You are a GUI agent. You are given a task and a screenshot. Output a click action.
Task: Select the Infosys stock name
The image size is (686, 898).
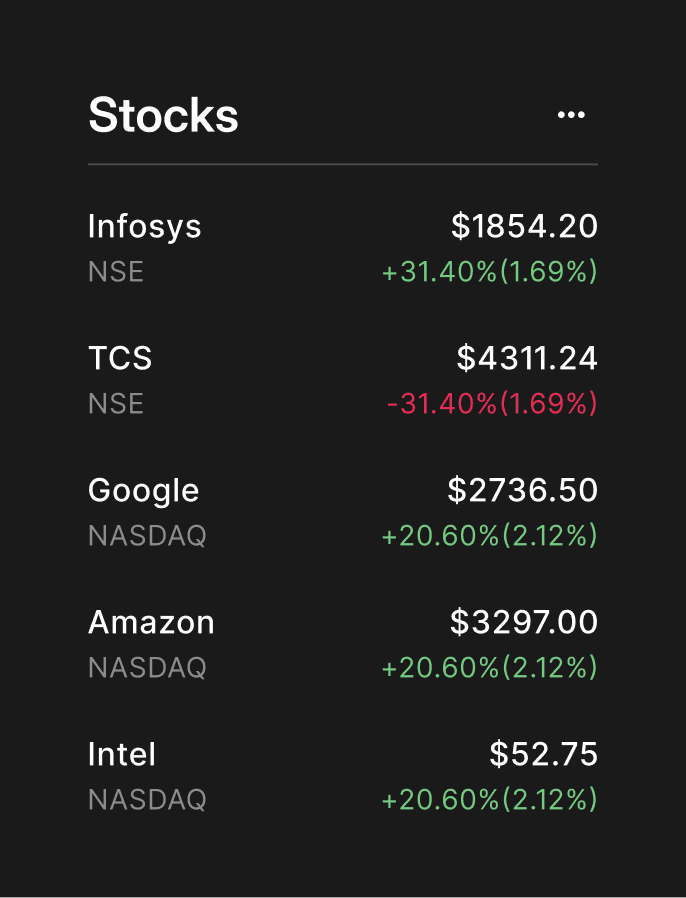pyautogui.click(x=144, y=227)
